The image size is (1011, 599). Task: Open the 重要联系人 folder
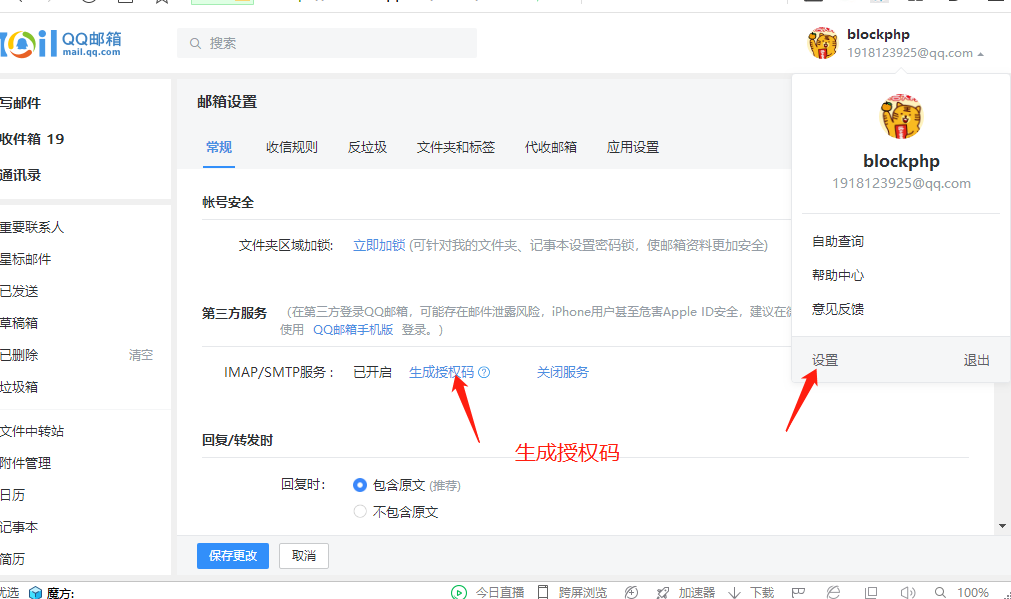click(32, 227)
